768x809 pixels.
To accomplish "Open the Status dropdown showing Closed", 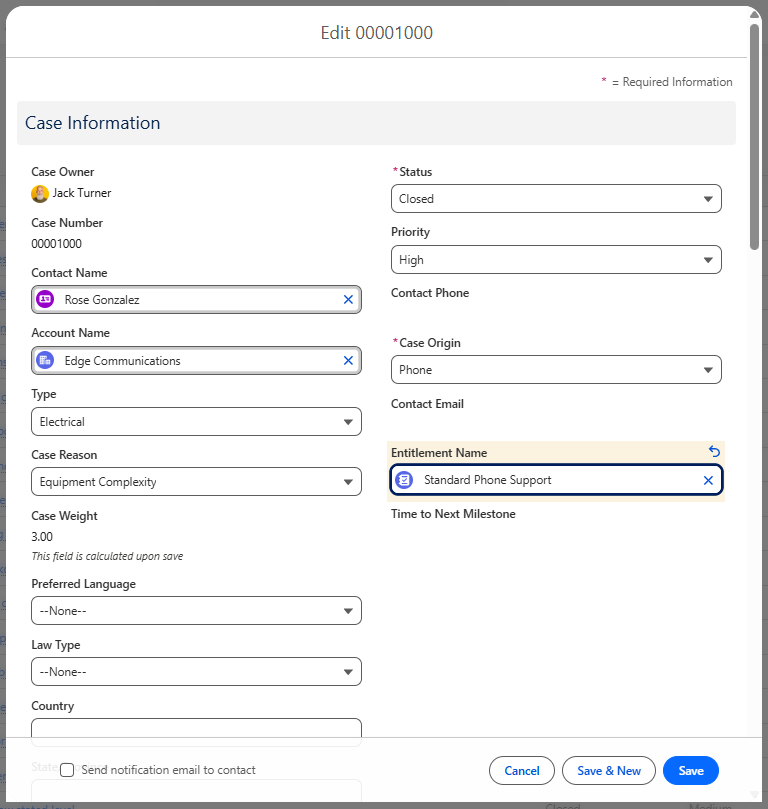I will 555,199.
